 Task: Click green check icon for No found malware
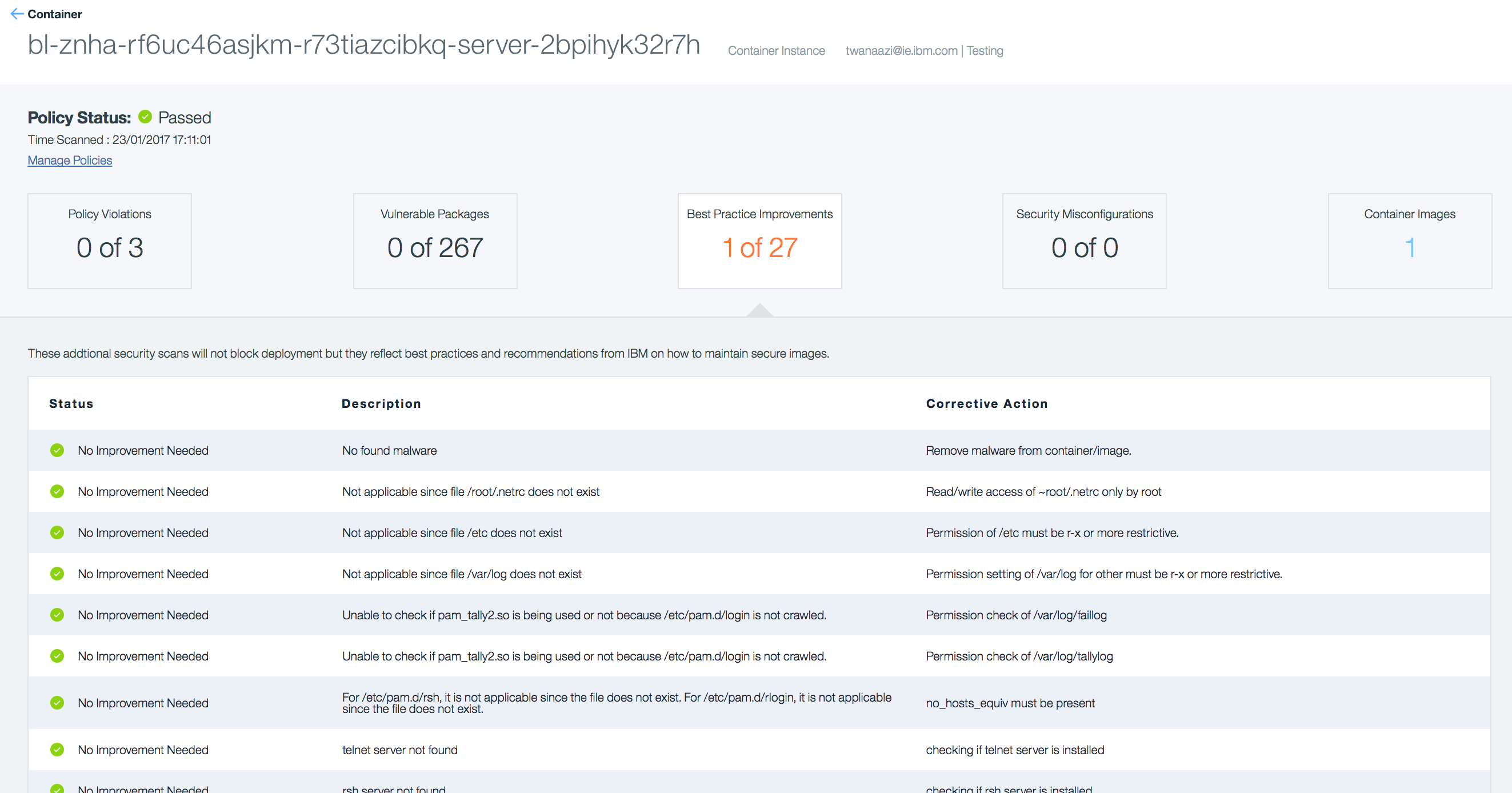coord(57,450)
